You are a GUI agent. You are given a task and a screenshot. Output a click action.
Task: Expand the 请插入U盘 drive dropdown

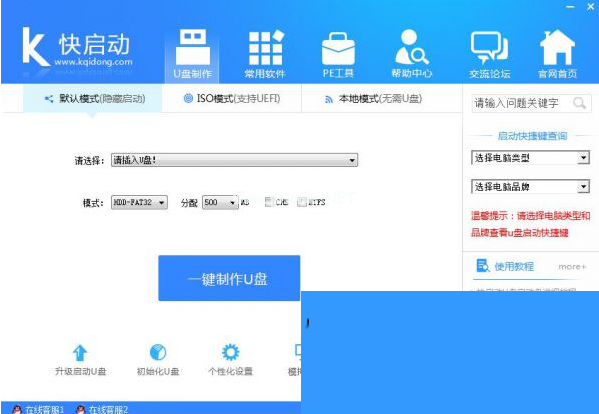[x=235, y=160]
